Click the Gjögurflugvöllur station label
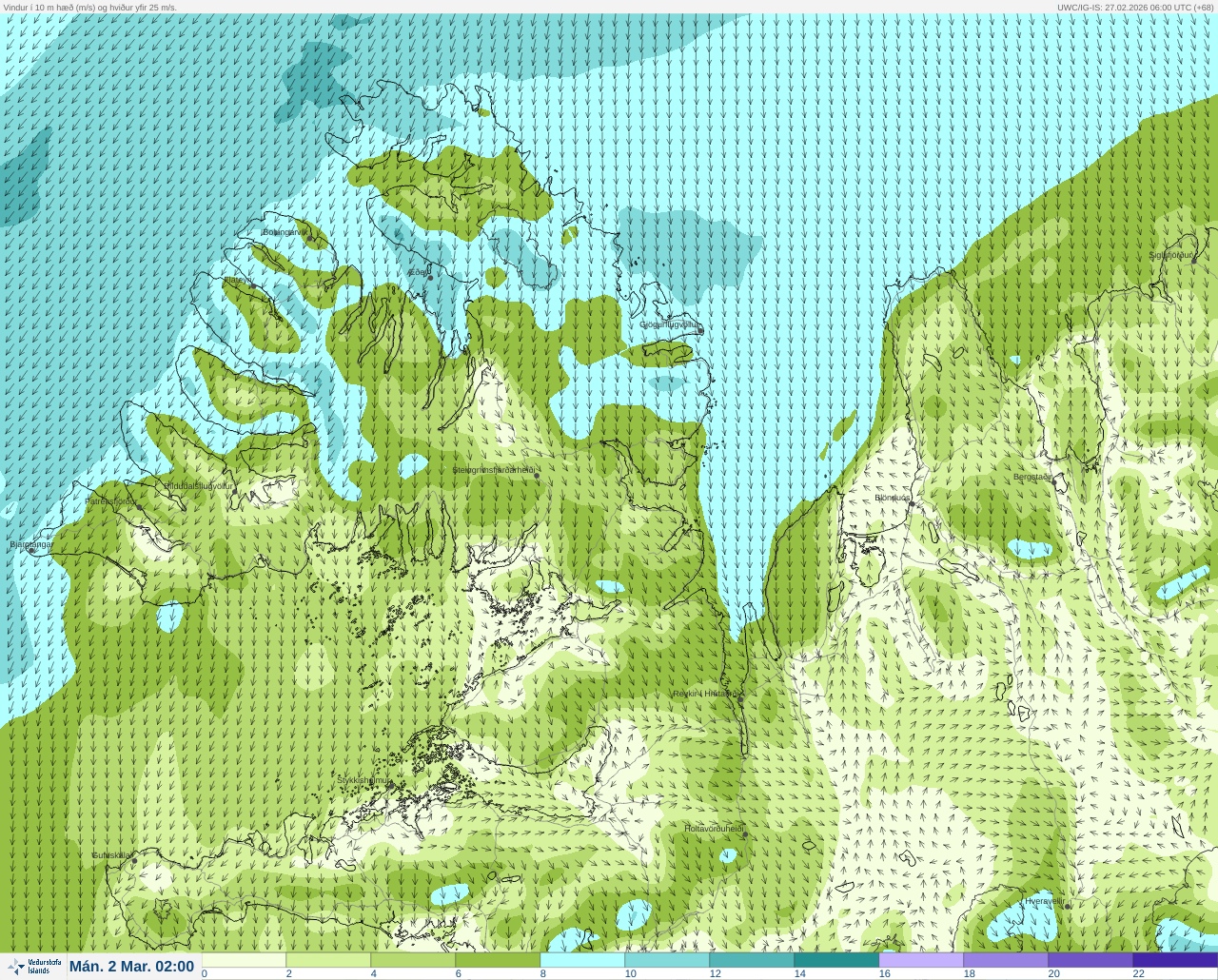This screenshot has height=980, width=1218. [670, 324]
